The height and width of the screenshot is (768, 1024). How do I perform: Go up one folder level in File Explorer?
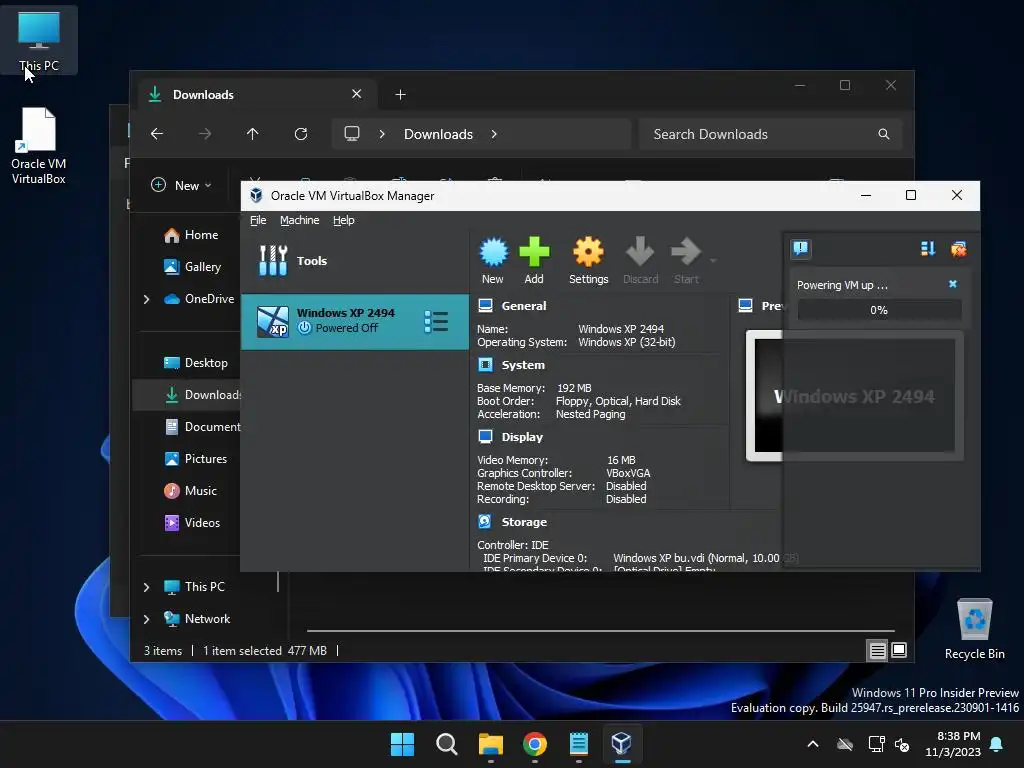(x=253, y=134)
